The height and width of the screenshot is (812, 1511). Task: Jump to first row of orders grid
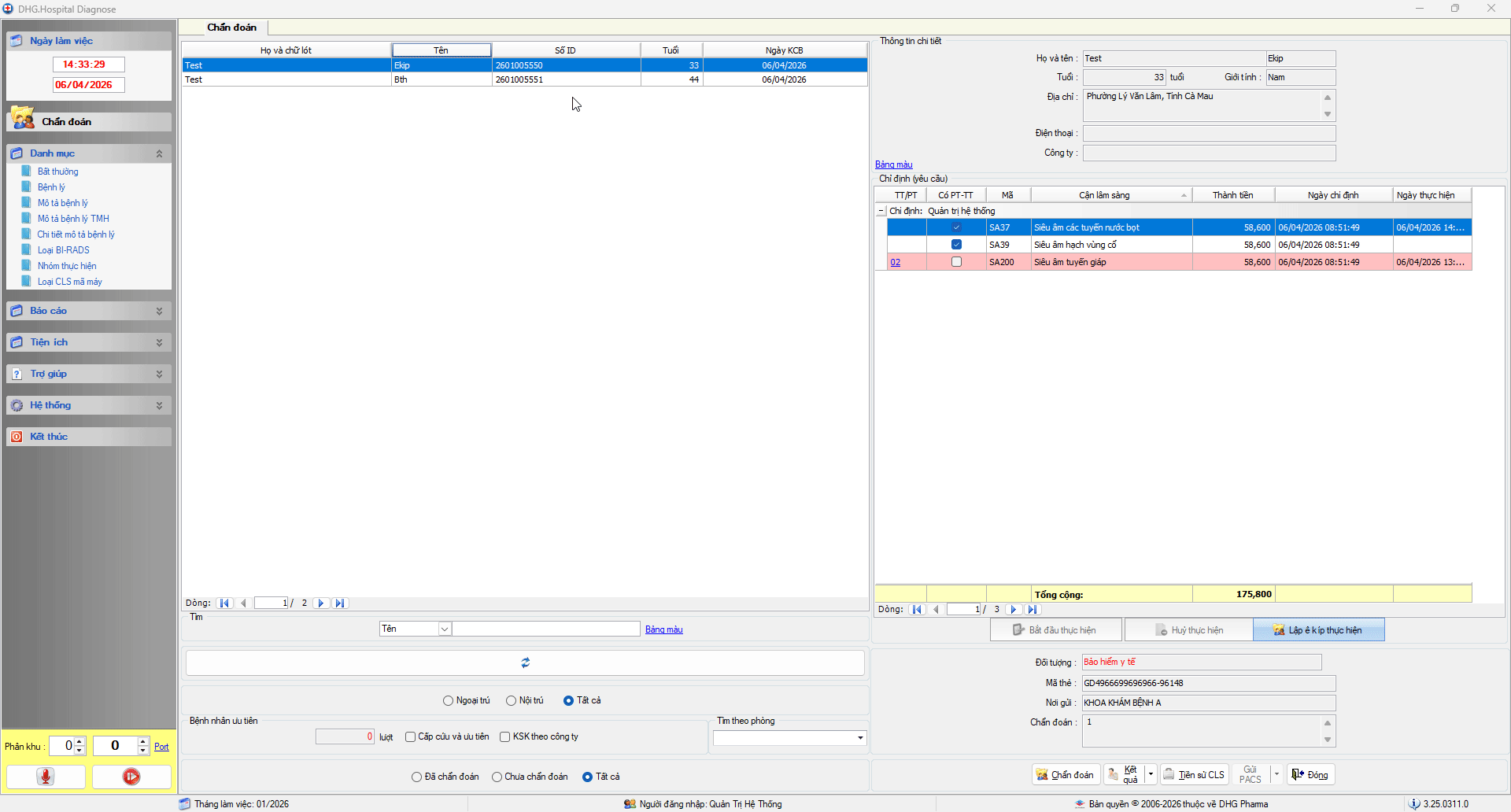click(917, 610)
